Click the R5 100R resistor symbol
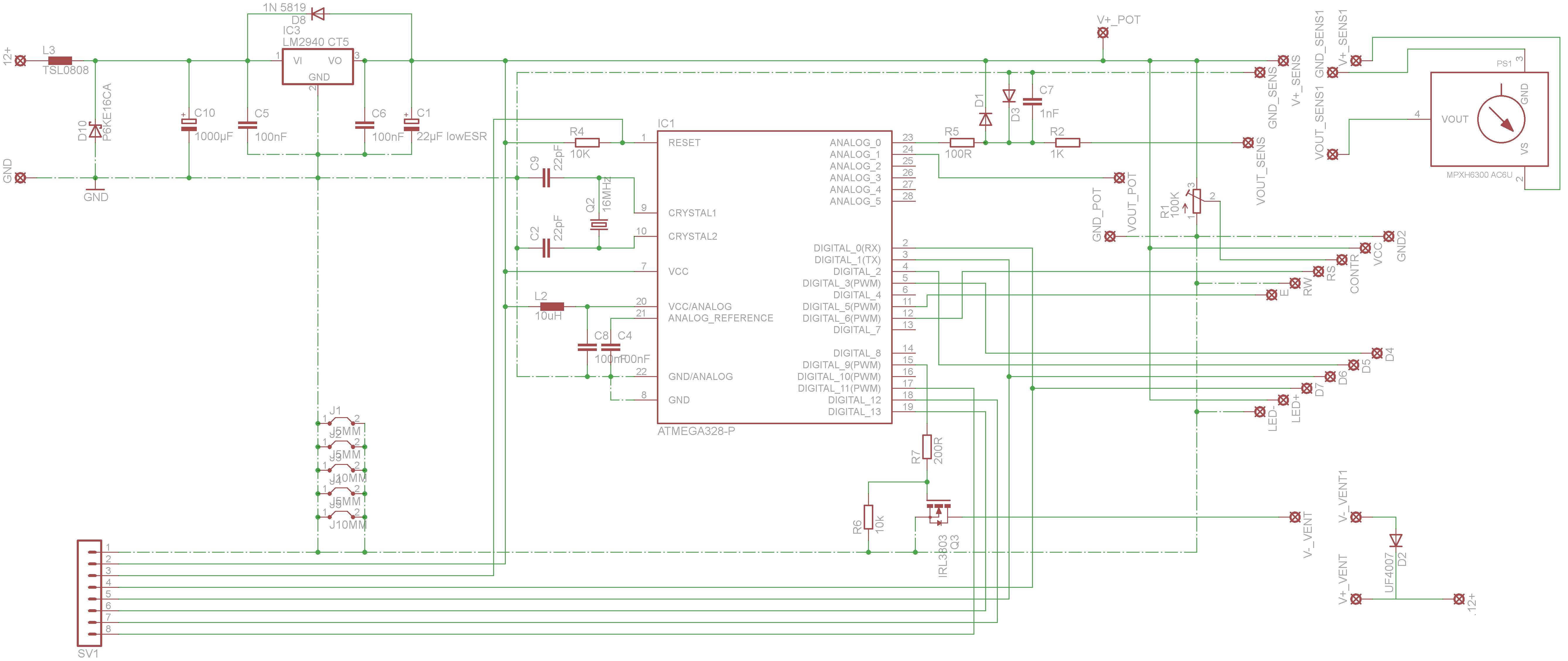Image resolution: width=1568 pixels, height=661 pixels. click(x=962, y=143)
